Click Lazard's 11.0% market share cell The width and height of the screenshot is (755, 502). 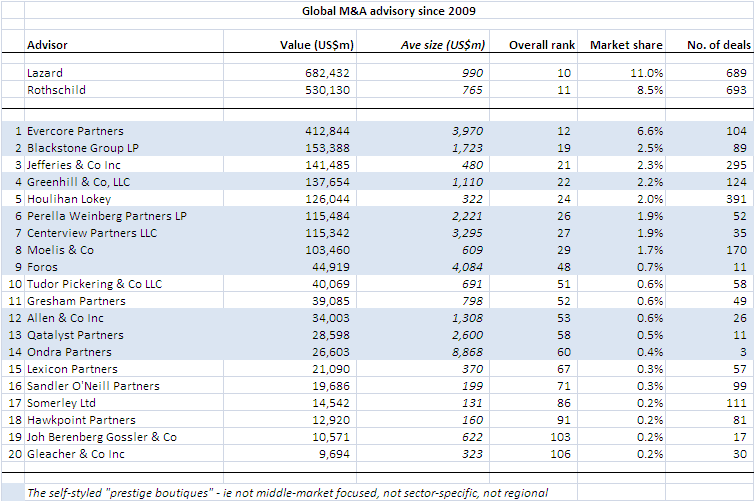pos(645,74)
